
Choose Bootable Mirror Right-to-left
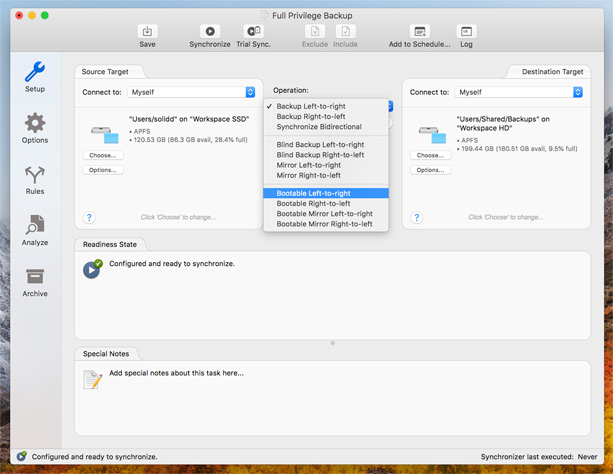tap(326, 224)
